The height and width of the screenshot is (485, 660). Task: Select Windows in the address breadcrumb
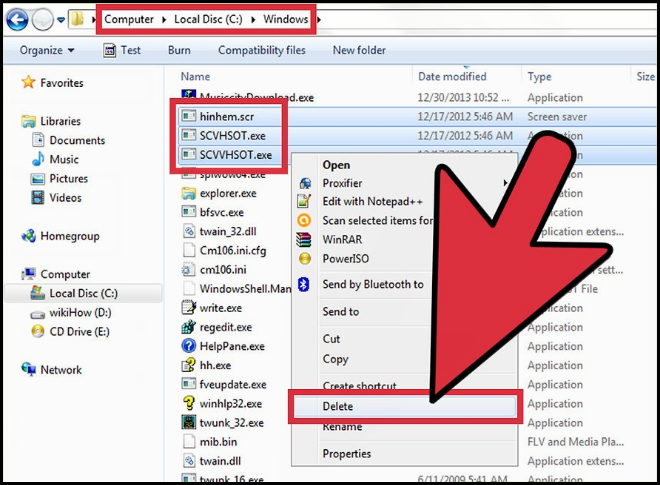tap(286, 19)
